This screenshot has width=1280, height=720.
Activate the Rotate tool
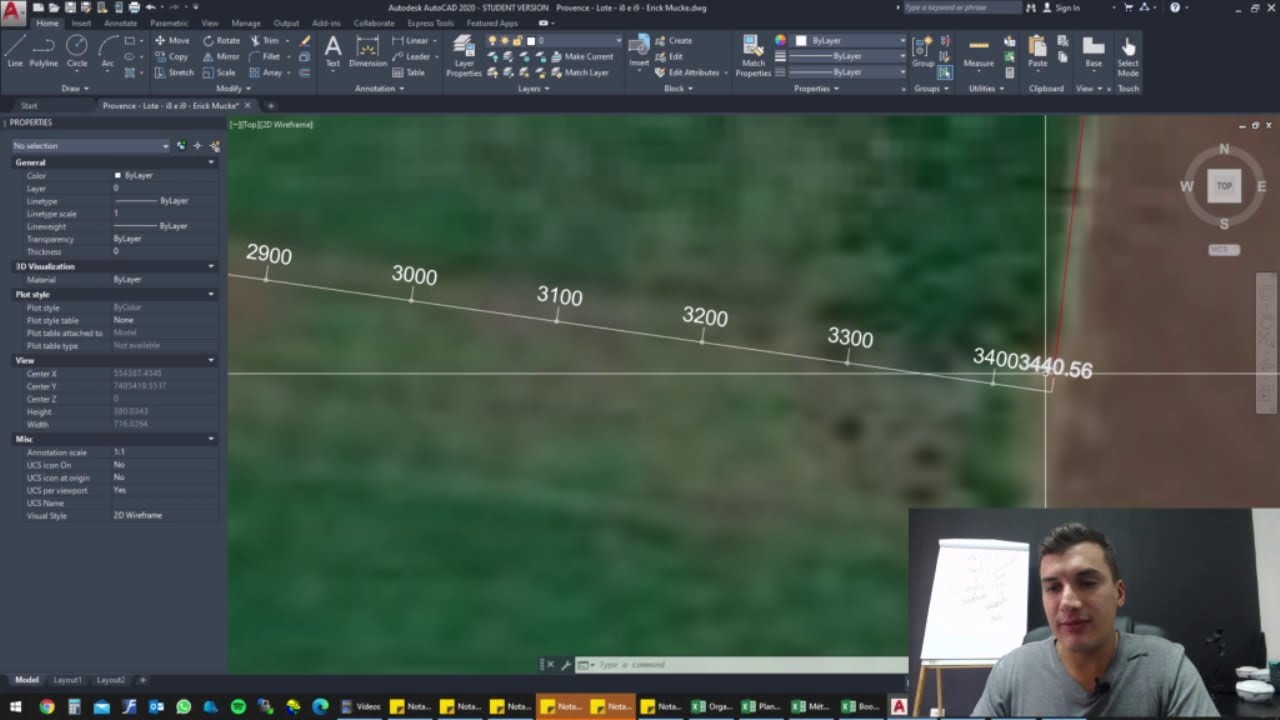[x=221, y=41]
